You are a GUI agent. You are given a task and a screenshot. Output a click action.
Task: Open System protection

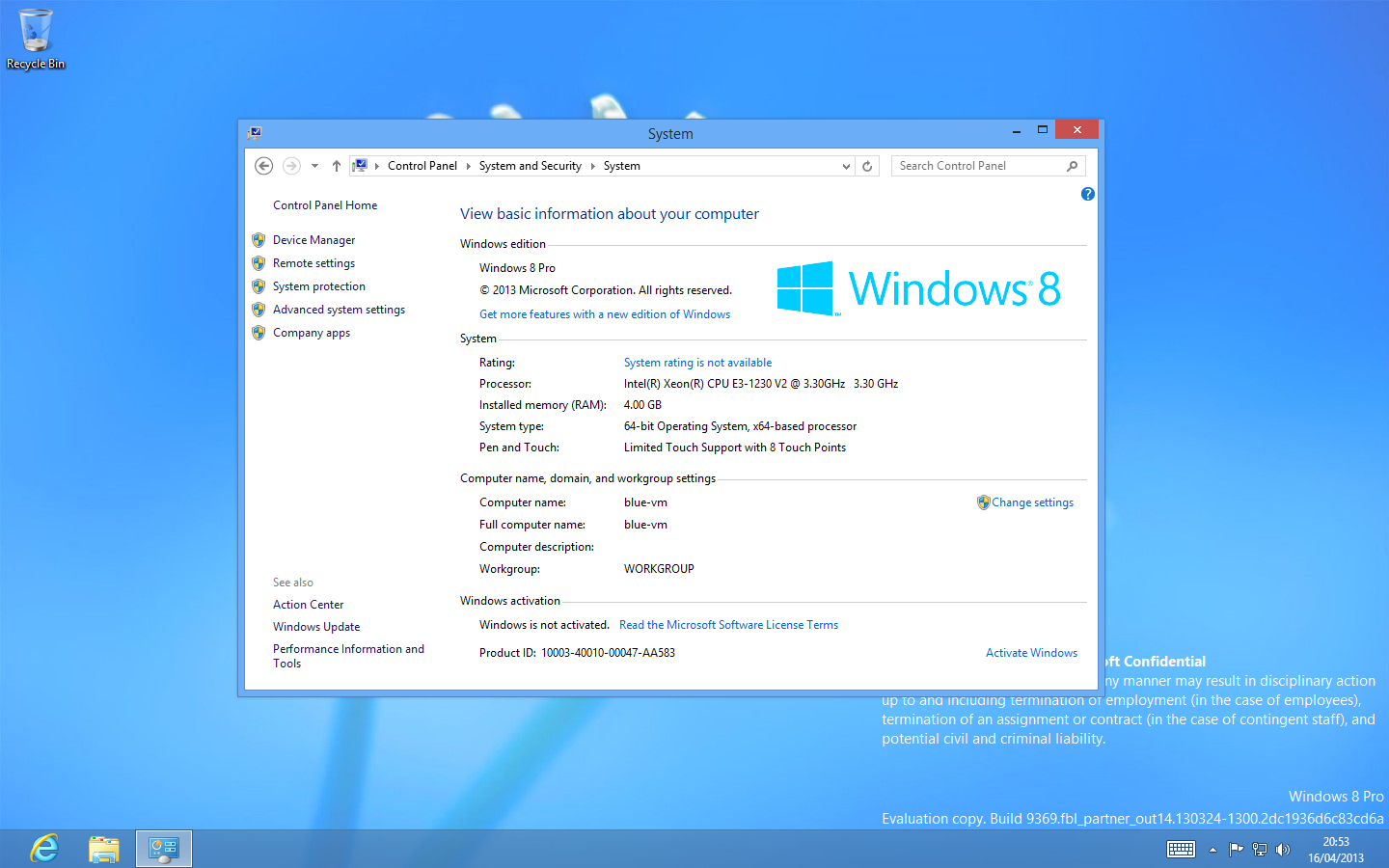(319, 286)
